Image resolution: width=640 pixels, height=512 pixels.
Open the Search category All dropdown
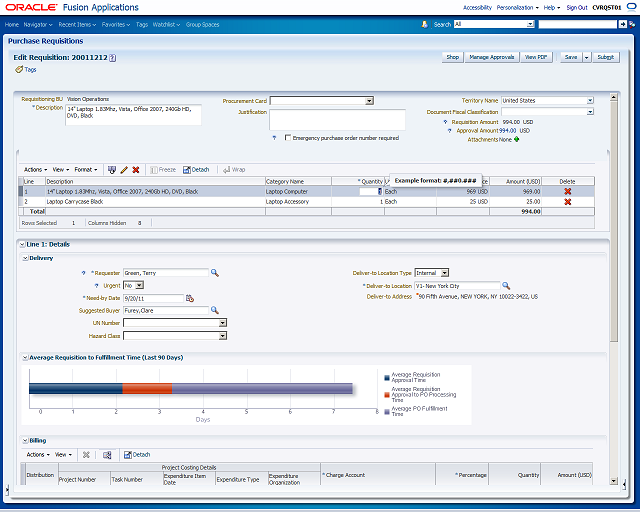click(x=531, y=24)
